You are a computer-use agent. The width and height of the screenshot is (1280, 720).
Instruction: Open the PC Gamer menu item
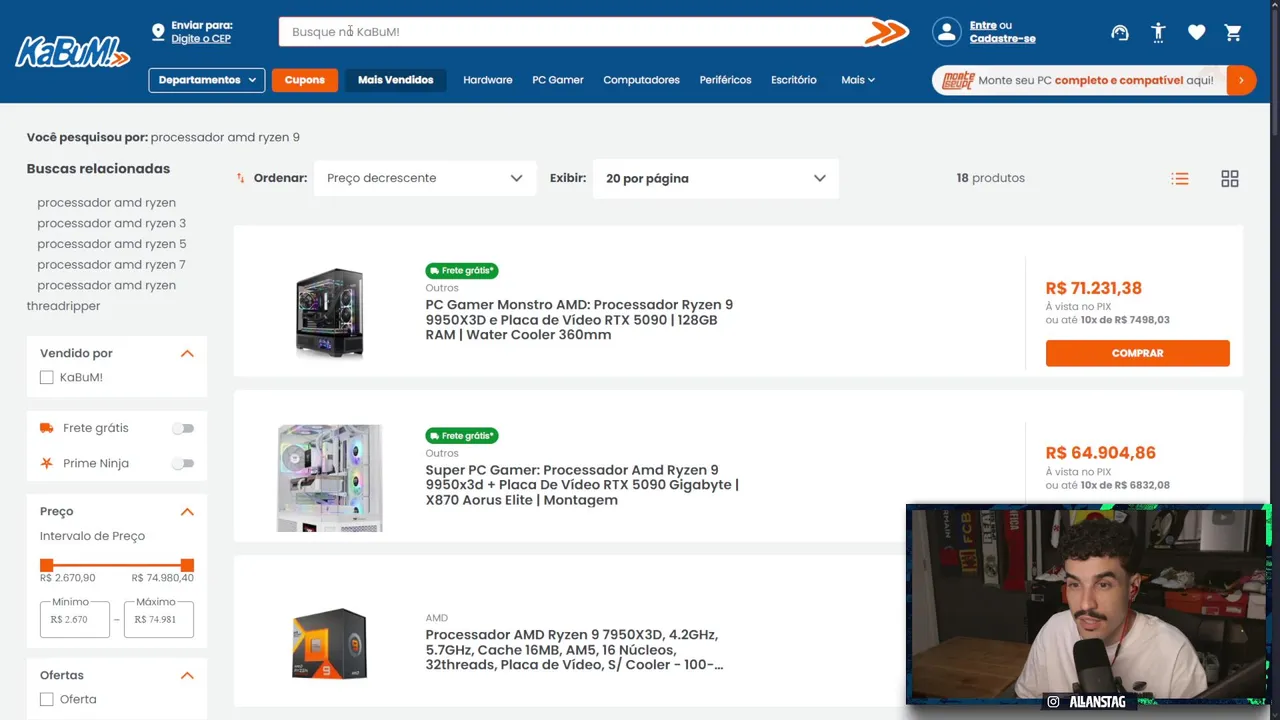tap(558, 80)
